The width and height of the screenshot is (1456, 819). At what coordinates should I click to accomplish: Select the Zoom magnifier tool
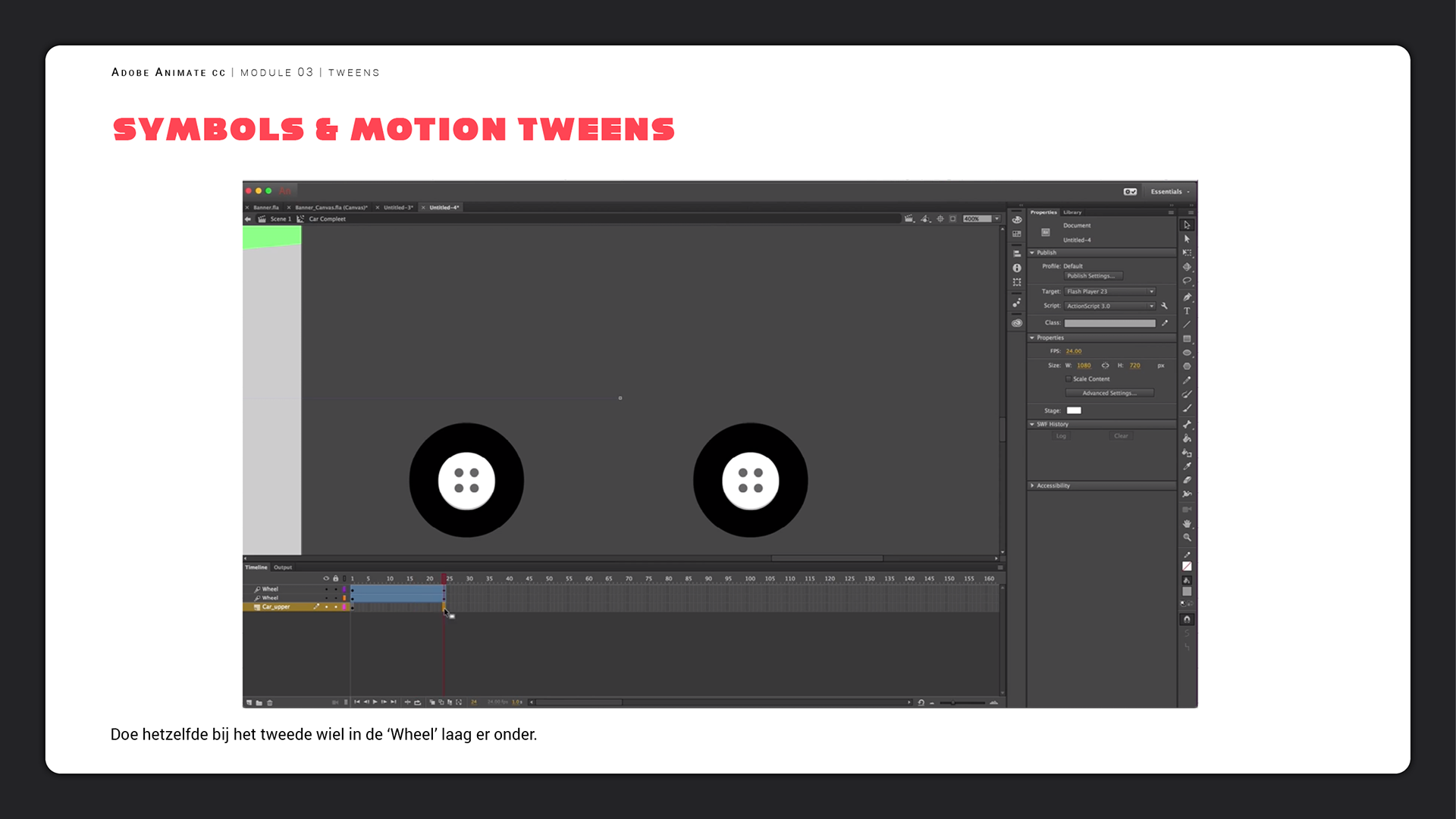pyautogui.click(x=1187, y=538)
